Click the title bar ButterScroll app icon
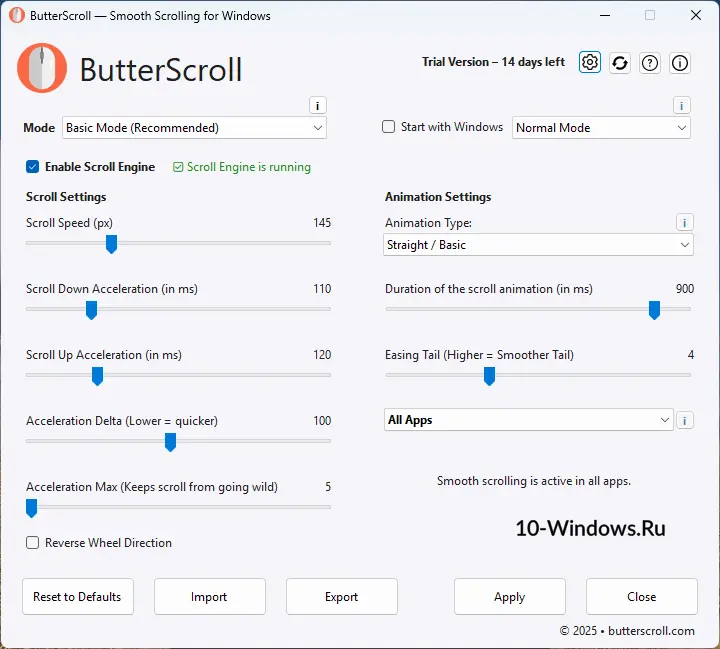This screenshot has width=720, height=649. click(17, 15)
